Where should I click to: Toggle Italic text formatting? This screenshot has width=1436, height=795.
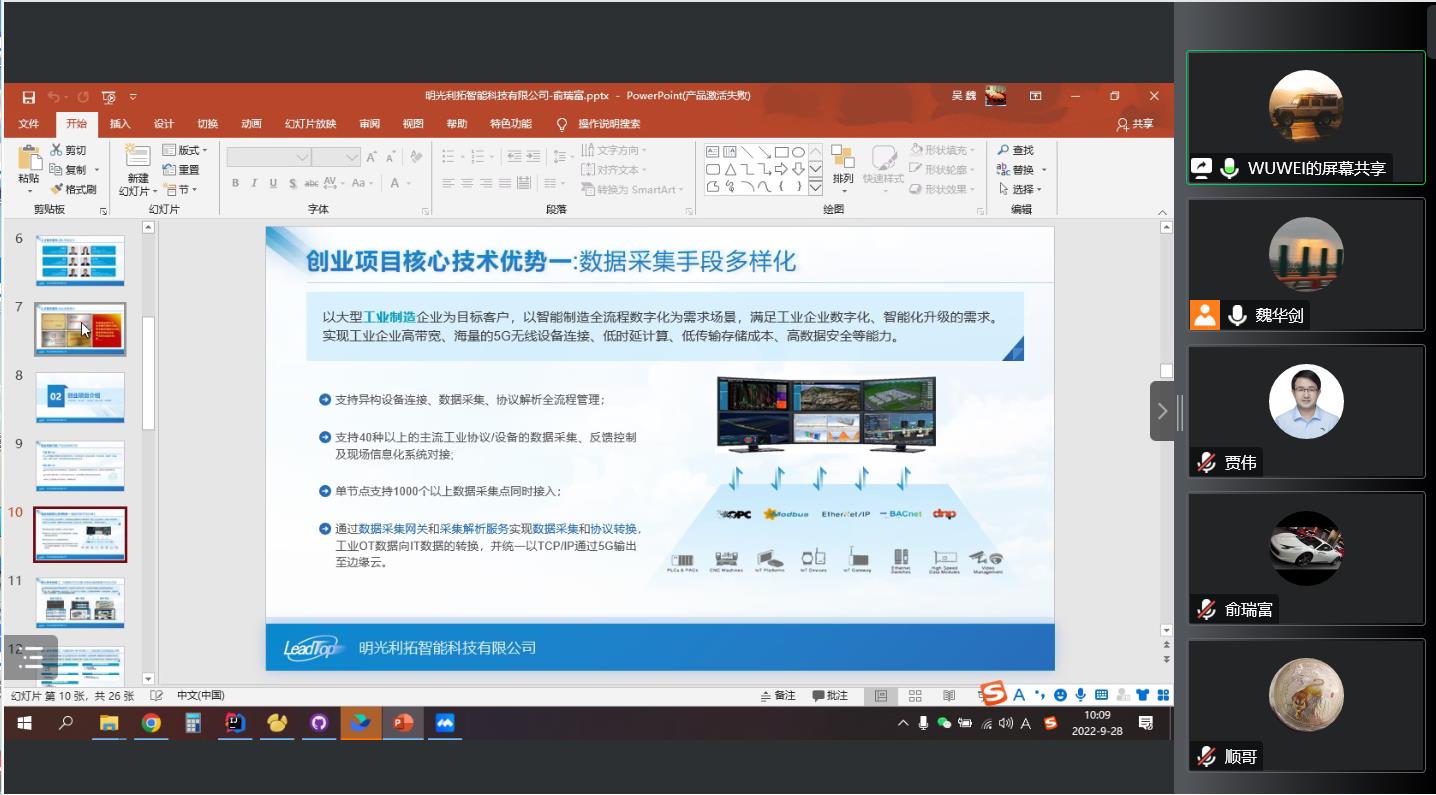point(254,183)
